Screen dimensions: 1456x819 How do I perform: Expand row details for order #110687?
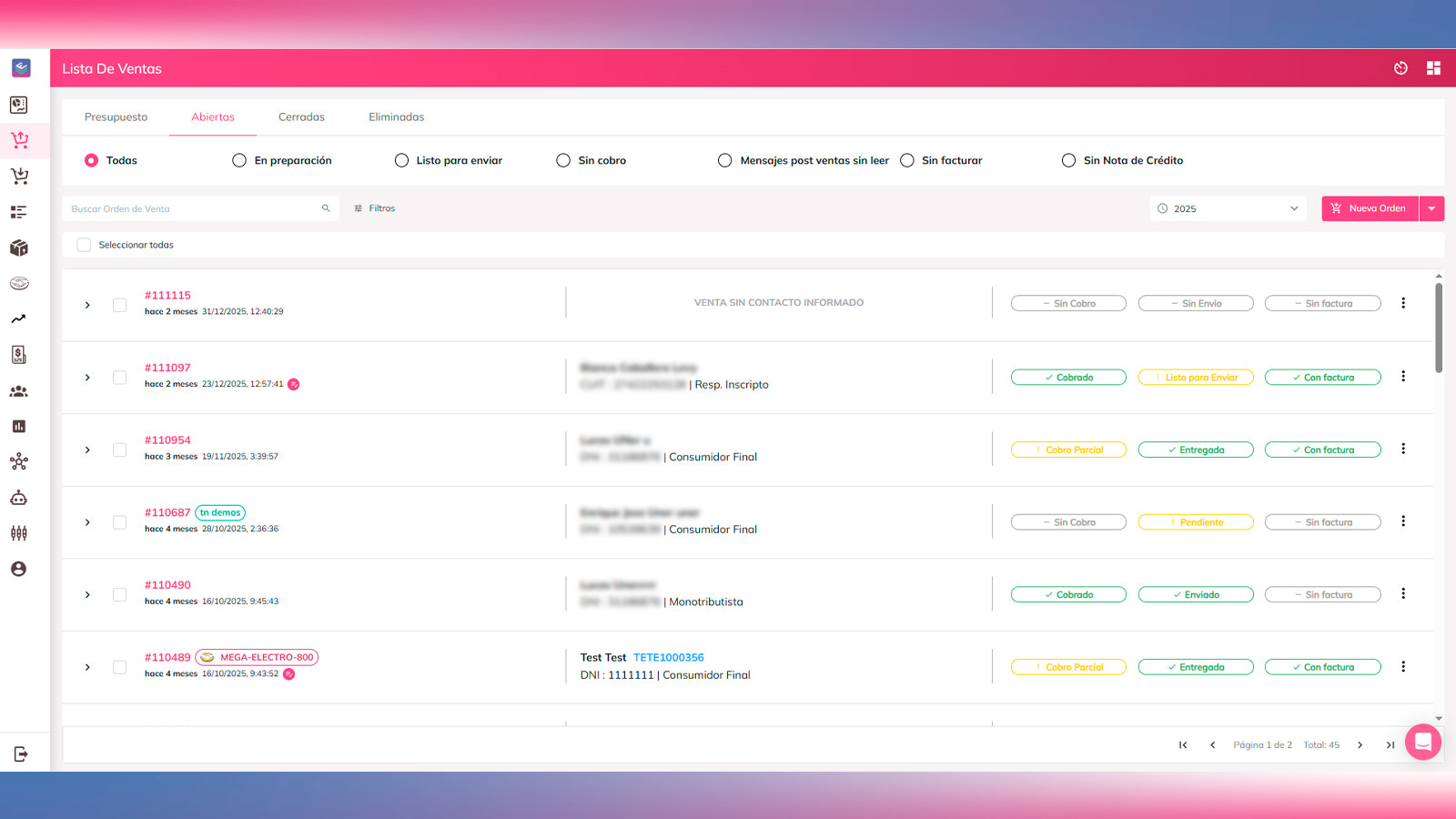tap(87, 522)
